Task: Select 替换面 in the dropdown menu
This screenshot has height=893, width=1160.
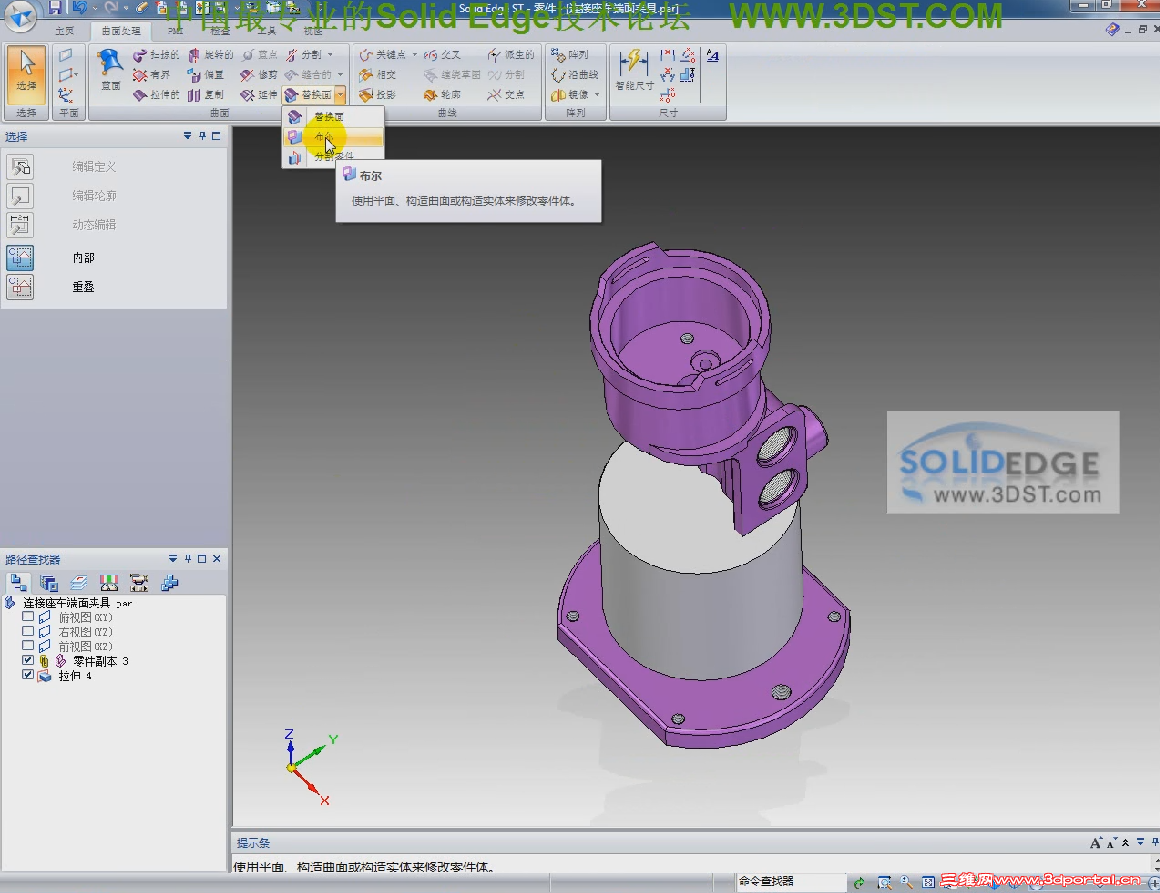Action: (333, 117)
